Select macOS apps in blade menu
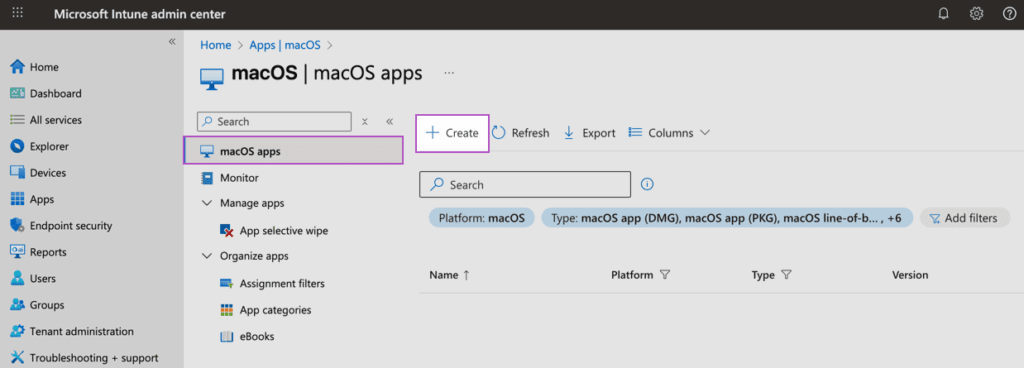 293,151
